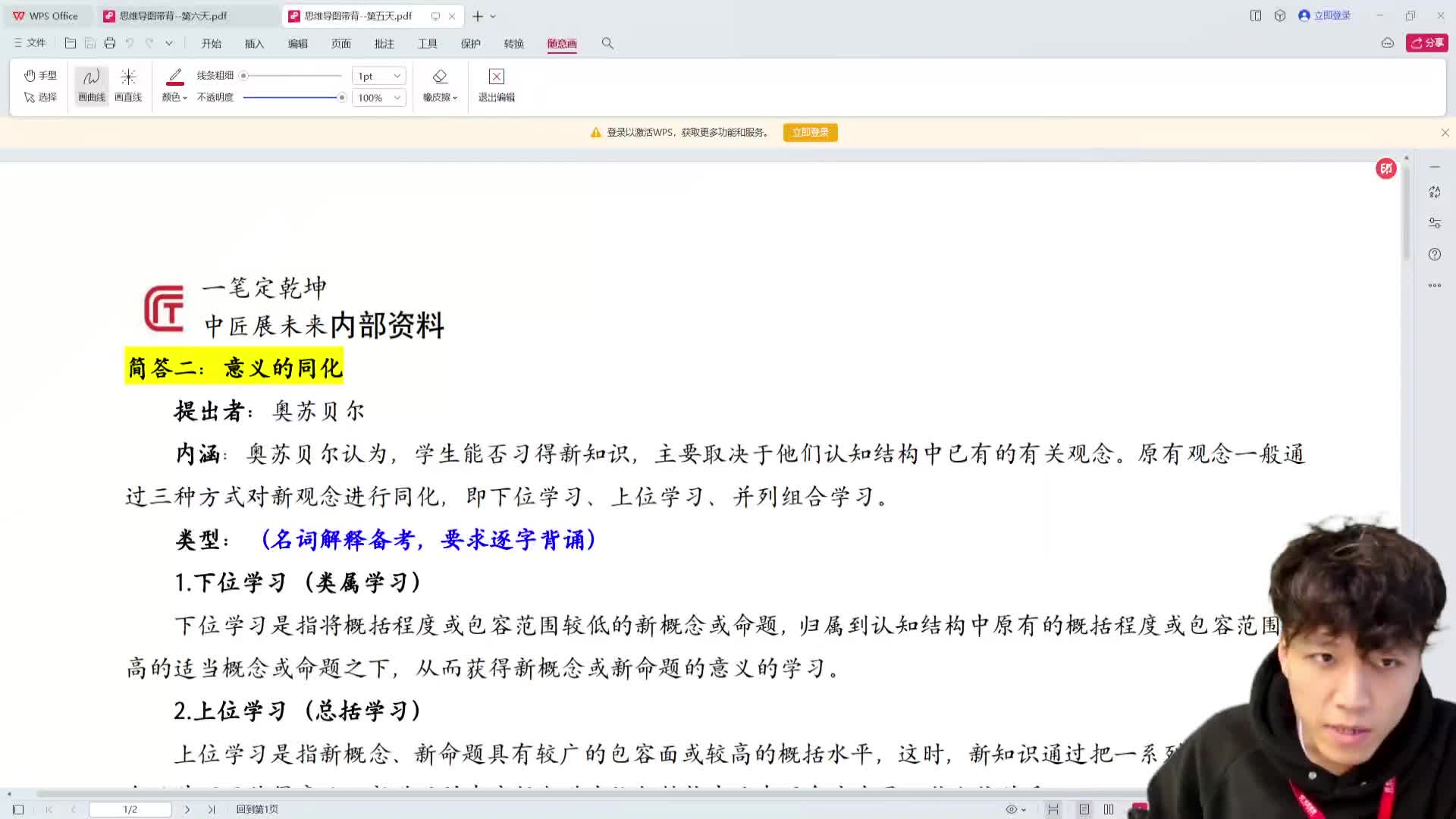Click the undo arrow icon
The width and height of the screenshot is (1456, 819).
pyautogui.click(x=129, y=43)
